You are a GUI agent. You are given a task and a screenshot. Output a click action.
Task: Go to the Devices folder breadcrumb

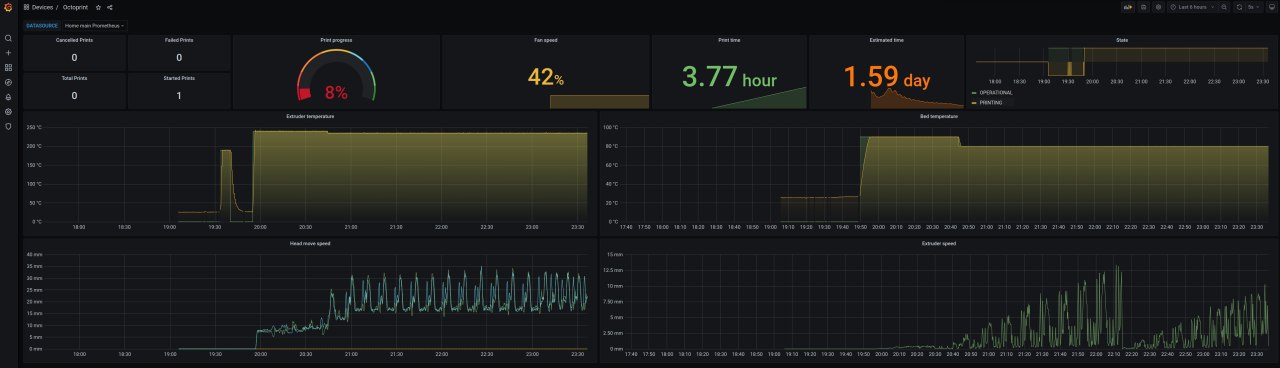[x=42, y=7]
